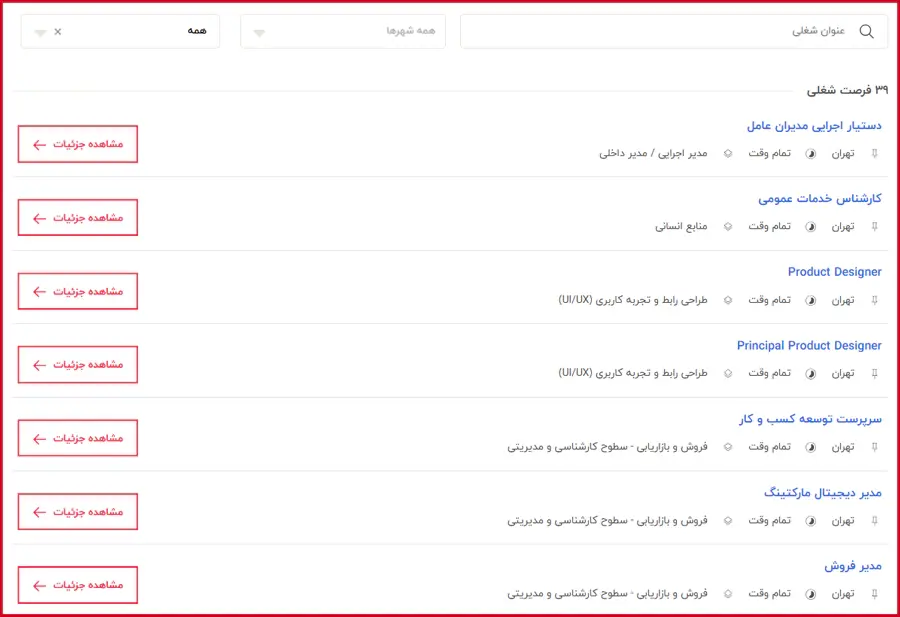The height and width of the screenshot is (617, 900).
Task: Click the arrow icon in the 'مدیر دیجیتال مارکتینگ' details button
Action: pyautogui.click(x=39, y=512)
